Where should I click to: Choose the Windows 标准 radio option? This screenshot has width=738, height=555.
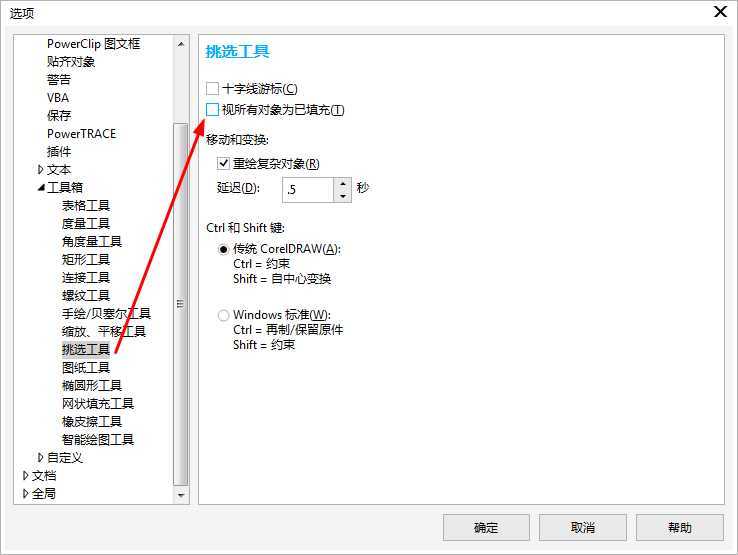[224, 315]
